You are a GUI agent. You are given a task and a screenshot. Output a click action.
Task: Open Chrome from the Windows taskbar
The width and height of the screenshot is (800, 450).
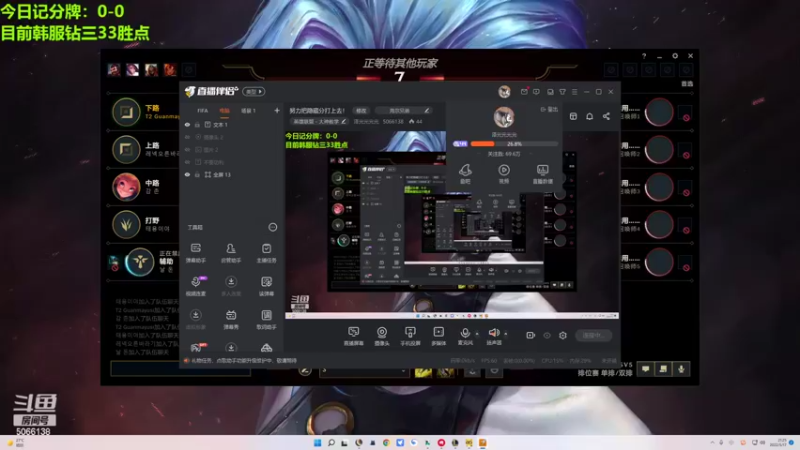(x=386, y=442)
